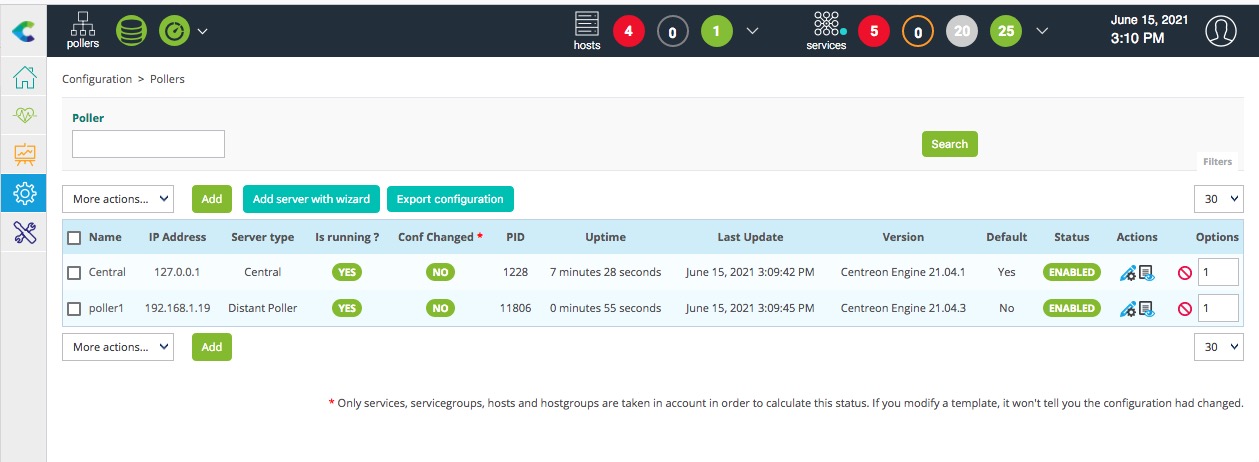The width and height of the screenshot is (1259, 462).
Task: Open the Home icon in sidebar
Action: [x=24, y=77]
